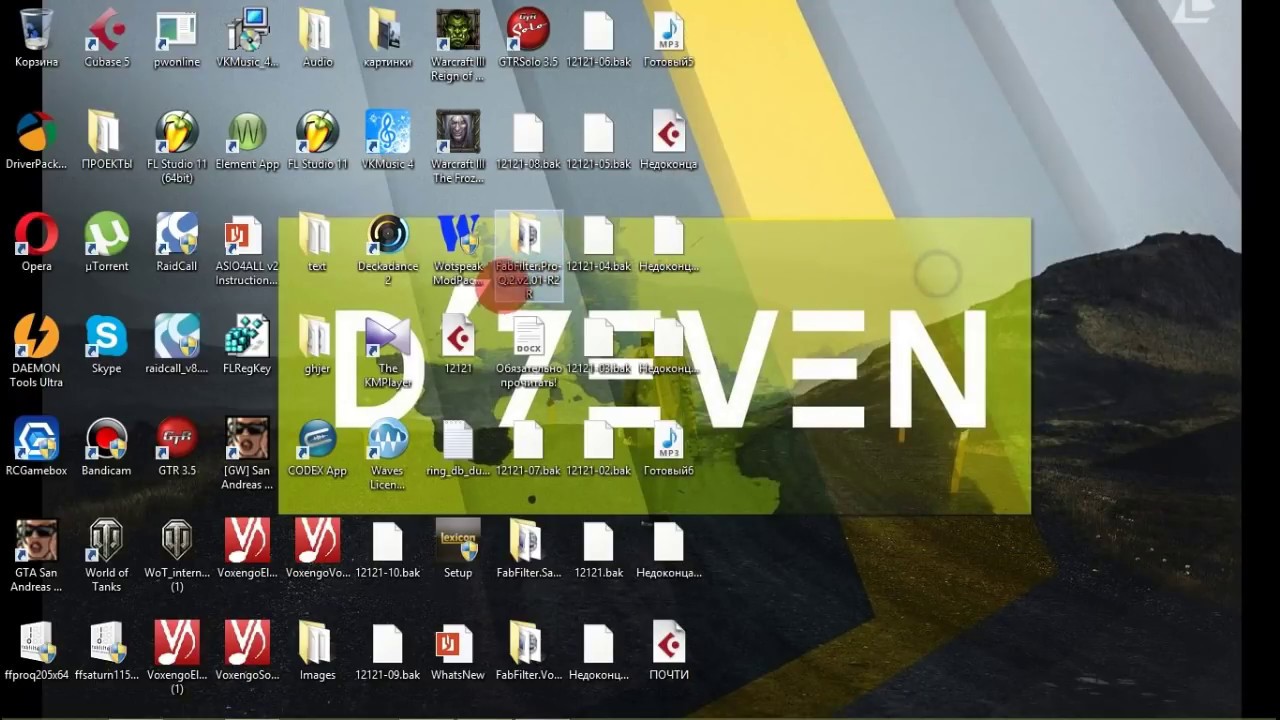
Task: Open the Обязательно прочитать! DOCX file
Action: pos(528,351)
